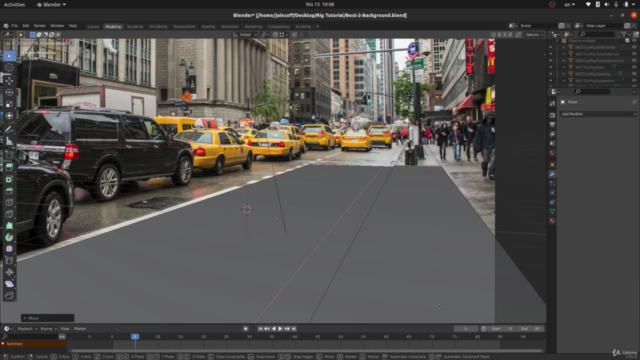Select the Shrink/Fatten tool
This screenshot has height=360, width=640.
pyautogui.click(x=9, y=272)
